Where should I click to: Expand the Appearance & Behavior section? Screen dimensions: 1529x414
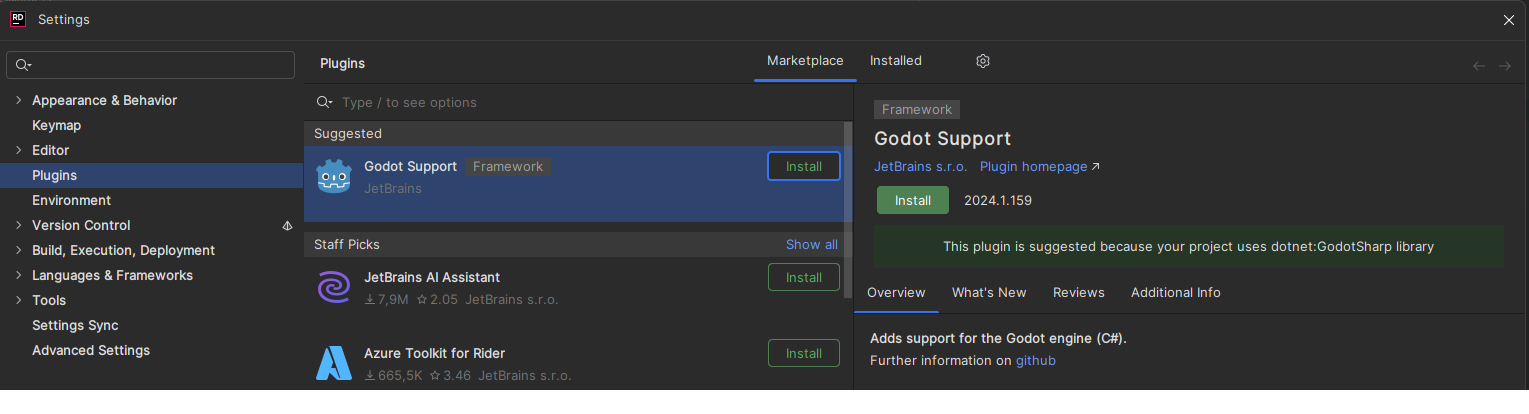[19, 100]
